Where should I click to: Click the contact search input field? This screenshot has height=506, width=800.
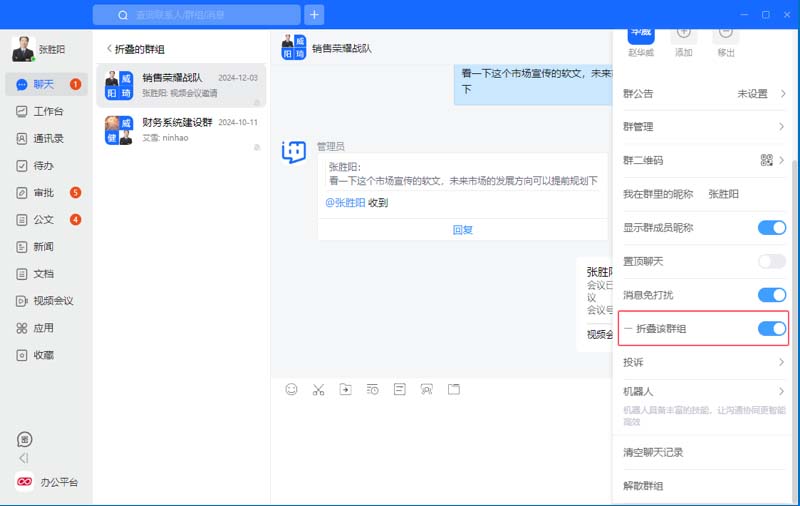click(205, 15)
